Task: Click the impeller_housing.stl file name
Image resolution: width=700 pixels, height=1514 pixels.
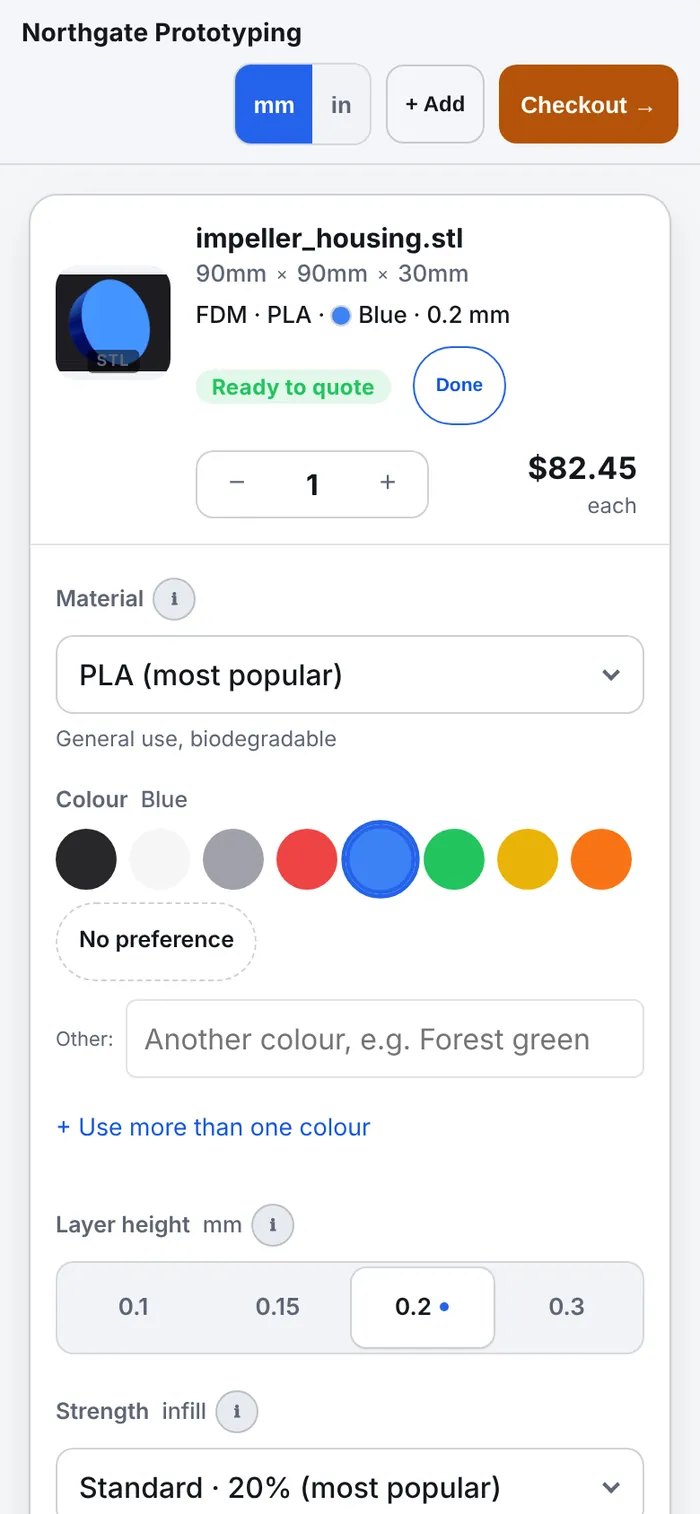Action: 329,239
